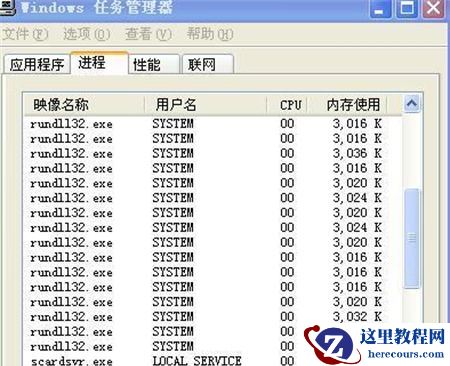
Task: Click the scroll up arrow of process list
Action: tap(412, 104)
